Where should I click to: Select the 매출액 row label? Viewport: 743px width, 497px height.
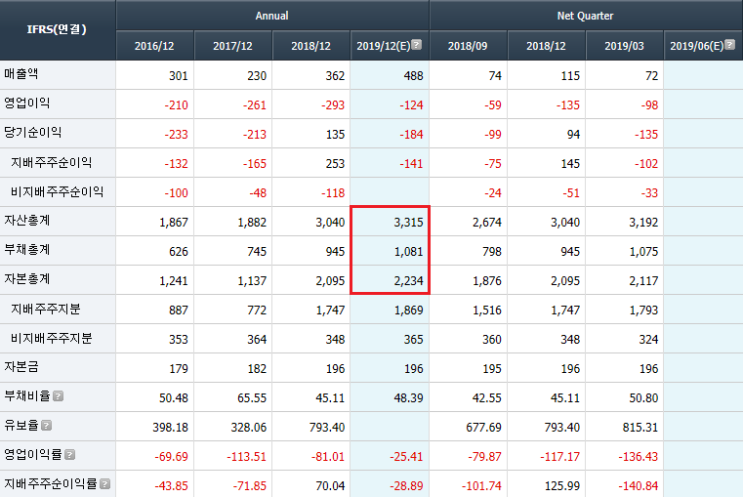point(21,74)
